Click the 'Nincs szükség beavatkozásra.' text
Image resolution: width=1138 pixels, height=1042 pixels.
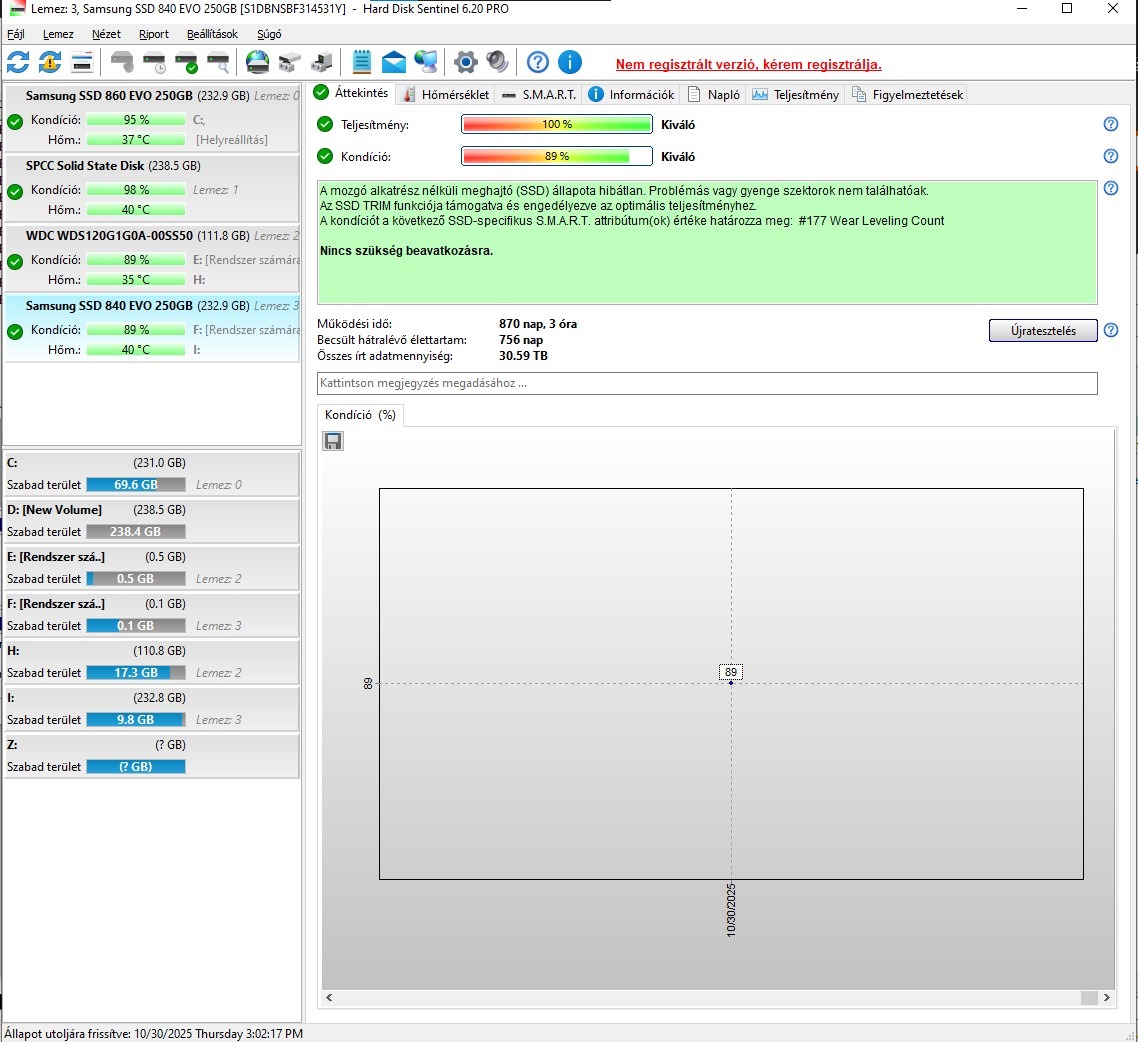(406, 250)
